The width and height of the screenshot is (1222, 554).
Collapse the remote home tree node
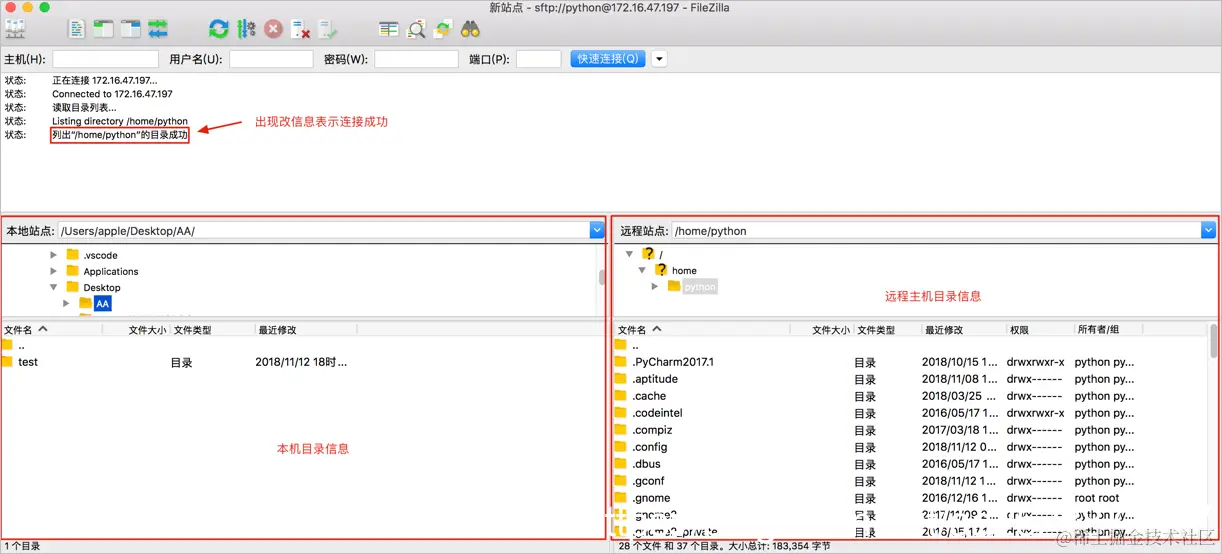click(642, 270)
